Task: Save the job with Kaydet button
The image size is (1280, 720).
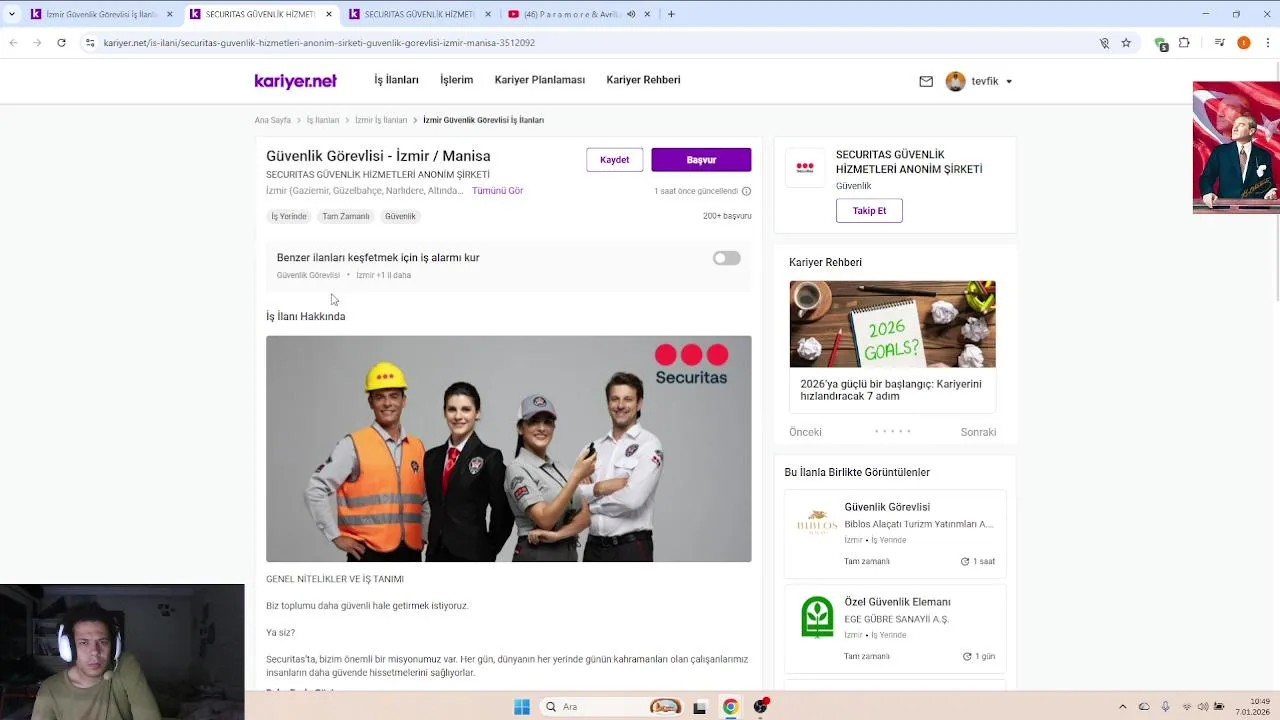Action: 614,160
